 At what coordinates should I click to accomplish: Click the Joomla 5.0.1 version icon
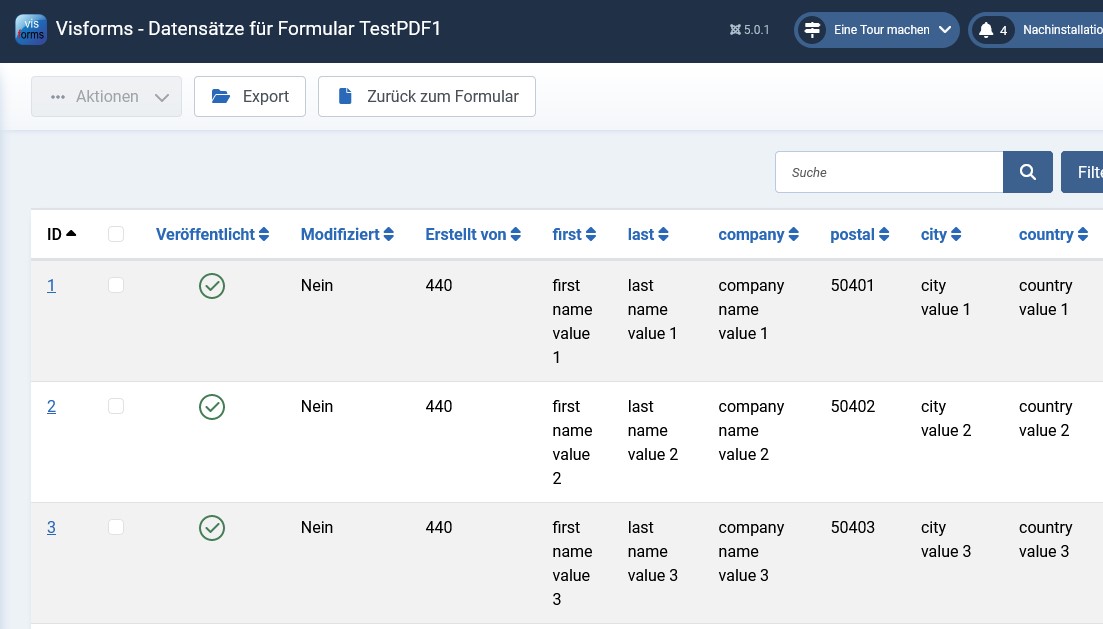736,30
